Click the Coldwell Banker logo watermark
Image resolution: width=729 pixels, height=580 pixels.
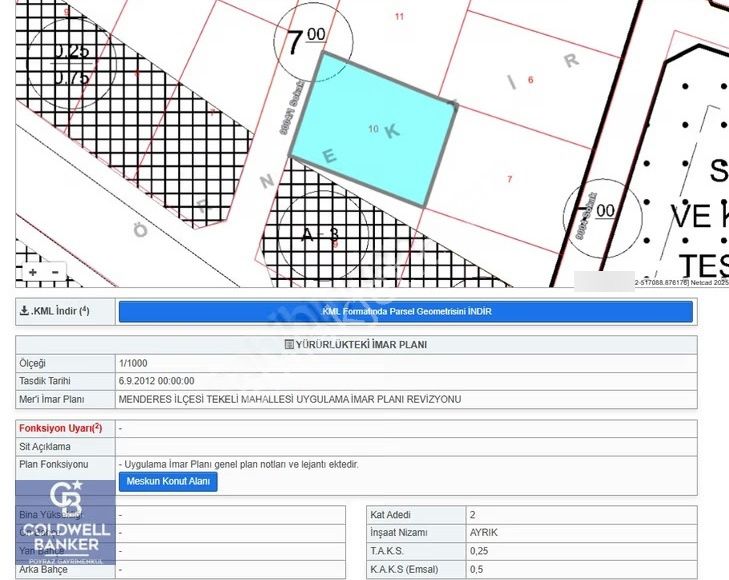(x=65, y=520)
